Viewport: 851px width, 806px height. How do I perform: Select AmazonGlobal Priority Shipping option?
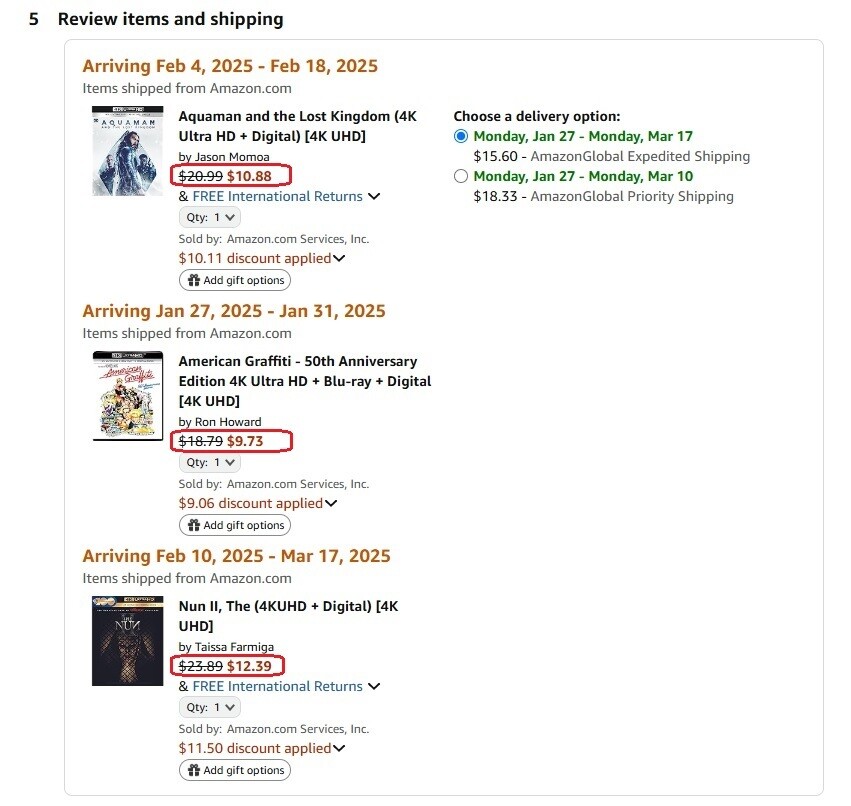pos(461,176)
